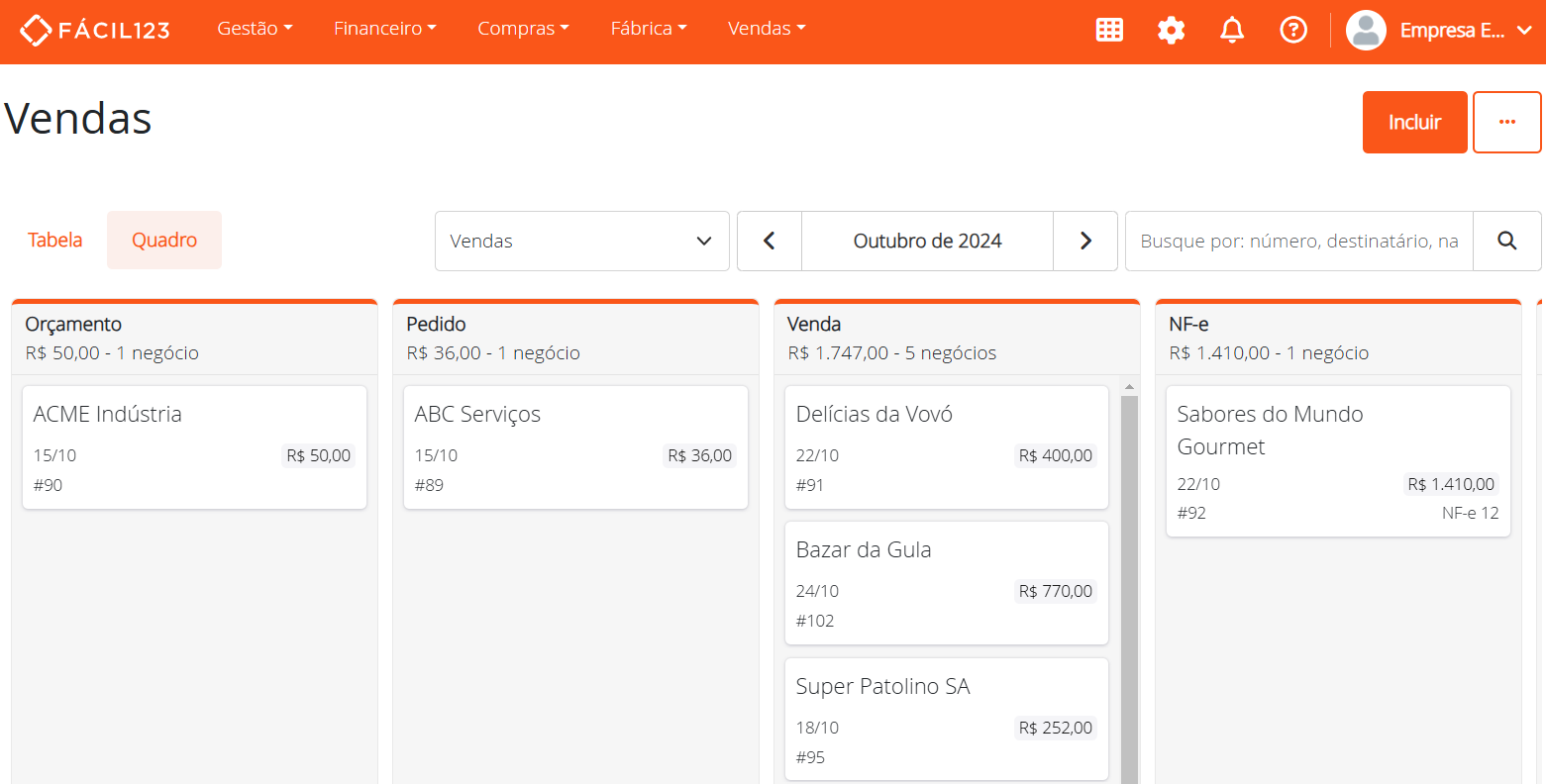
Task: Click the Venda column scrollbar
Action: [x=1129, y=589]
